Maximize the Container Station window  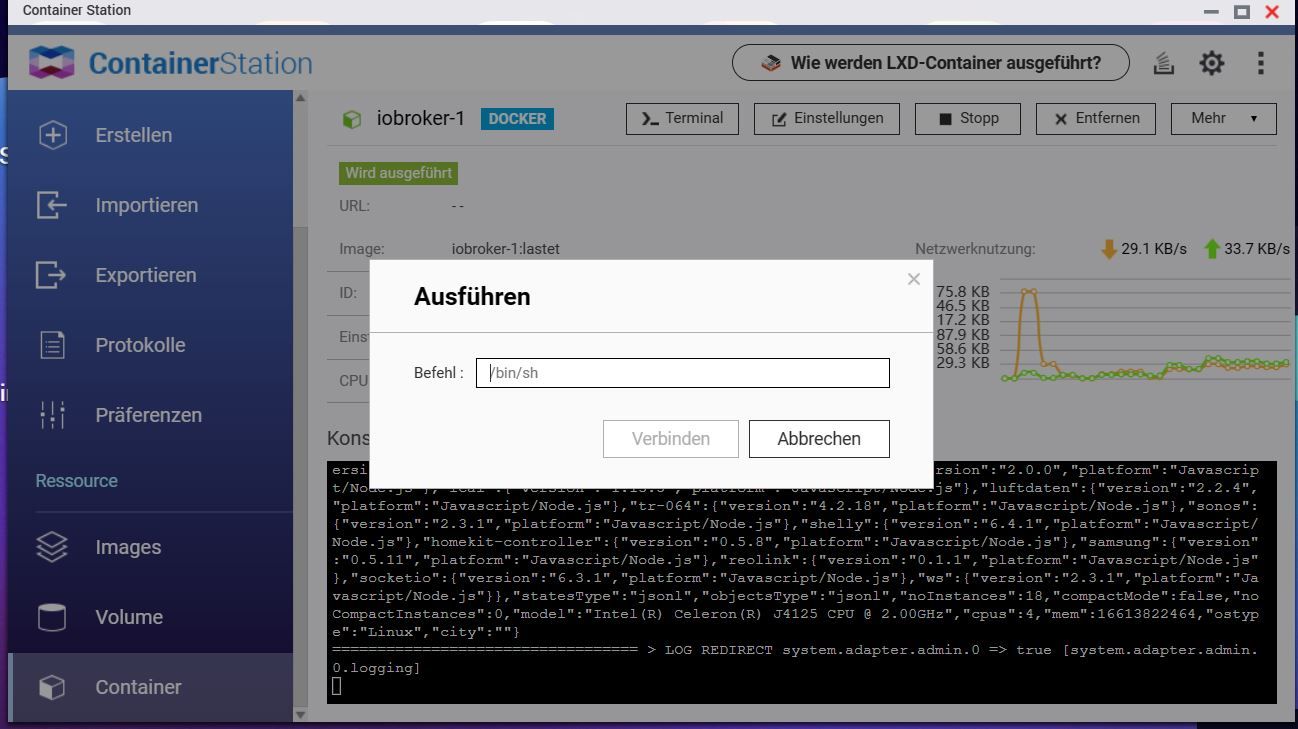(1242, 12)
